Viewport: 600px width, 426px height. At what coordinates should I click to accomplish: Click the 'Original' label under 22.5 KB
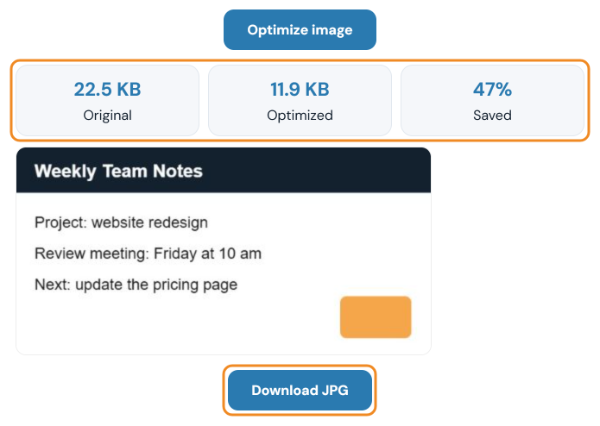coord(108,115)
